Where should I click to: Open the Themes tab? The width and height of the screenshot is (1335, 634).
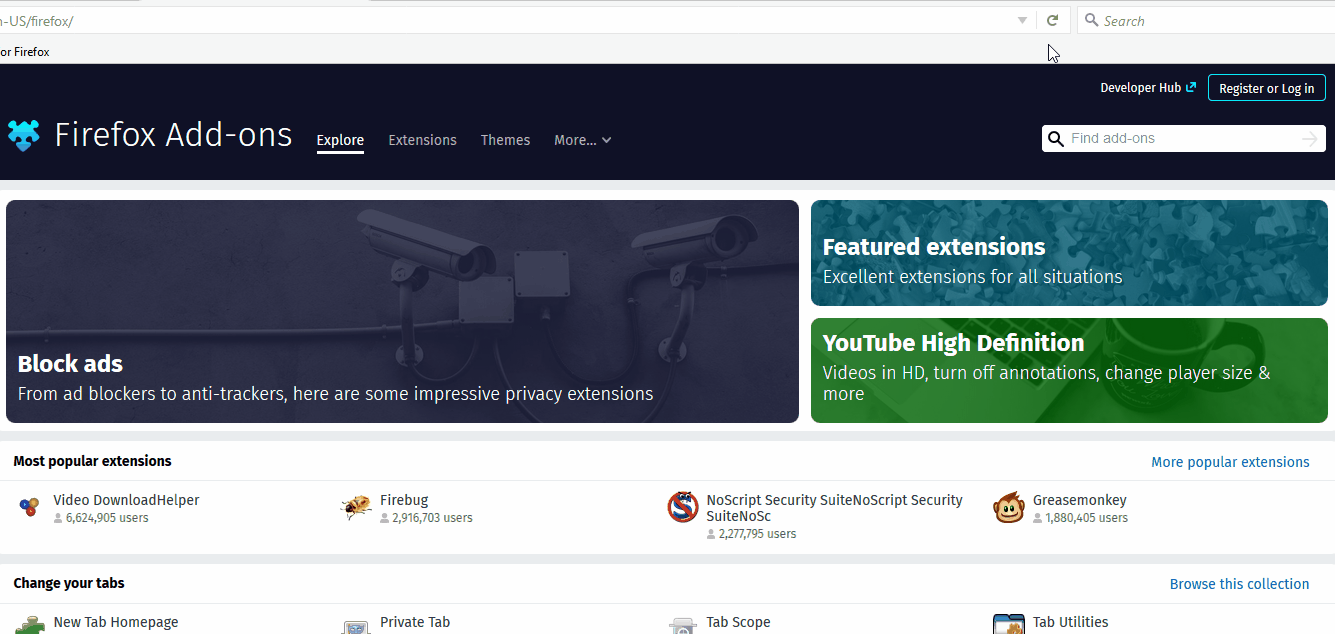[x=505, y=140]
